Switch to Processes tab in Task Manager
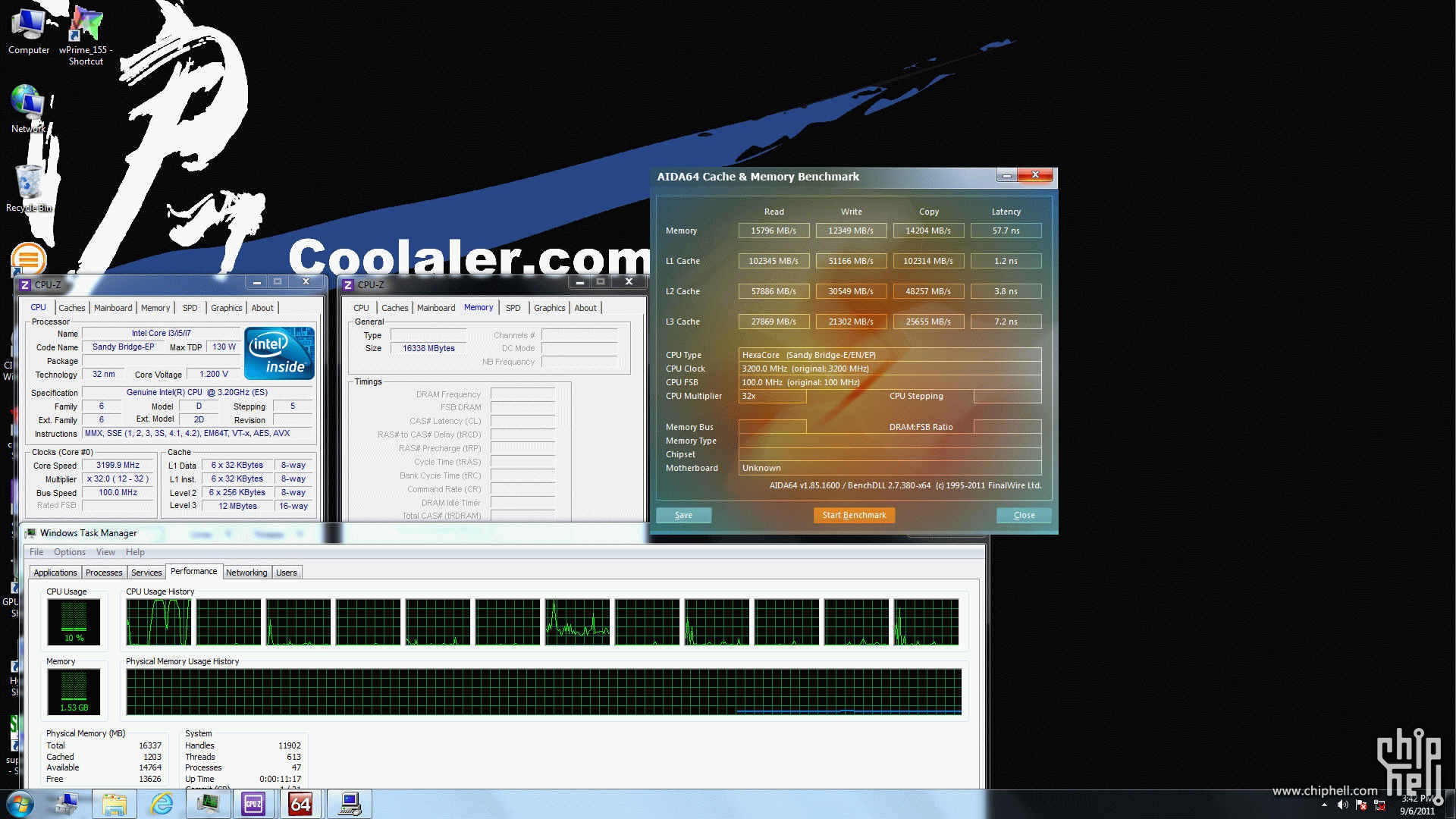The height and width of the screenshot is (819, 1456). coord(103,572)
